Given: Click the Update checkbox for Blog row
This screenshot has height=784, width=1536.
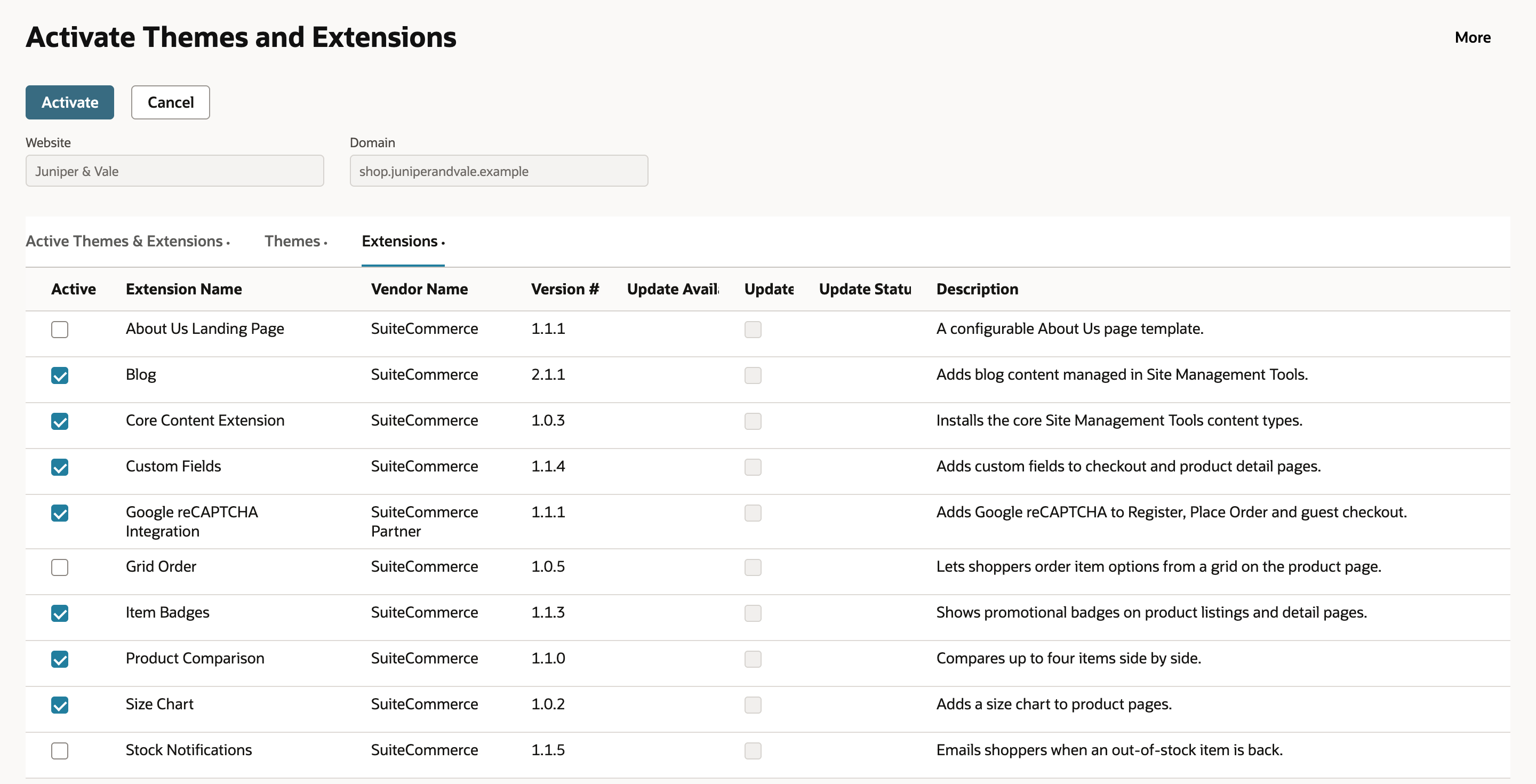Looking at the screenshot, I should coord(753,375).
